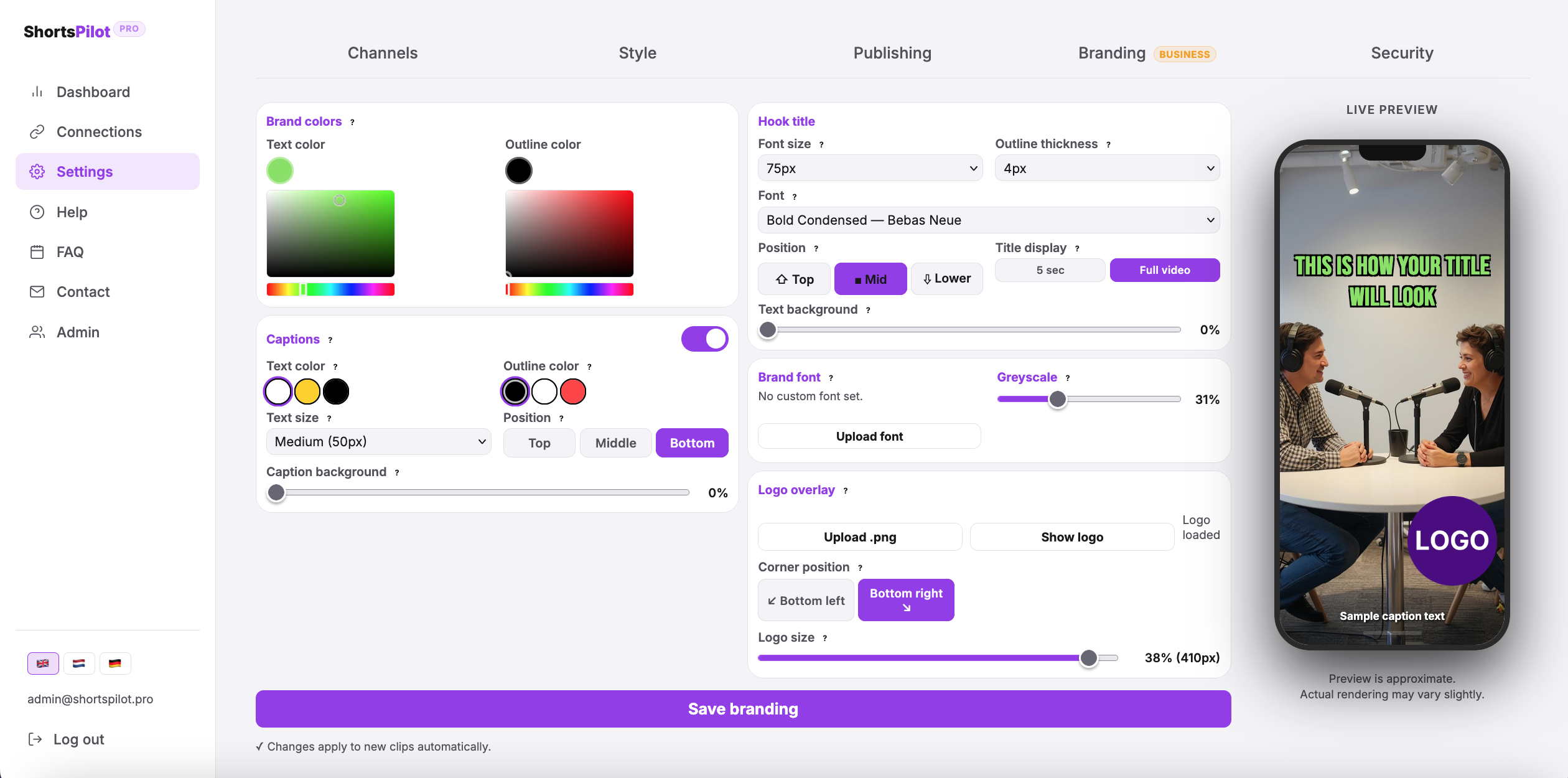This screenshot has width=1568, height=778.
Task: Open the Security tab
Action: click(1402, 53)
